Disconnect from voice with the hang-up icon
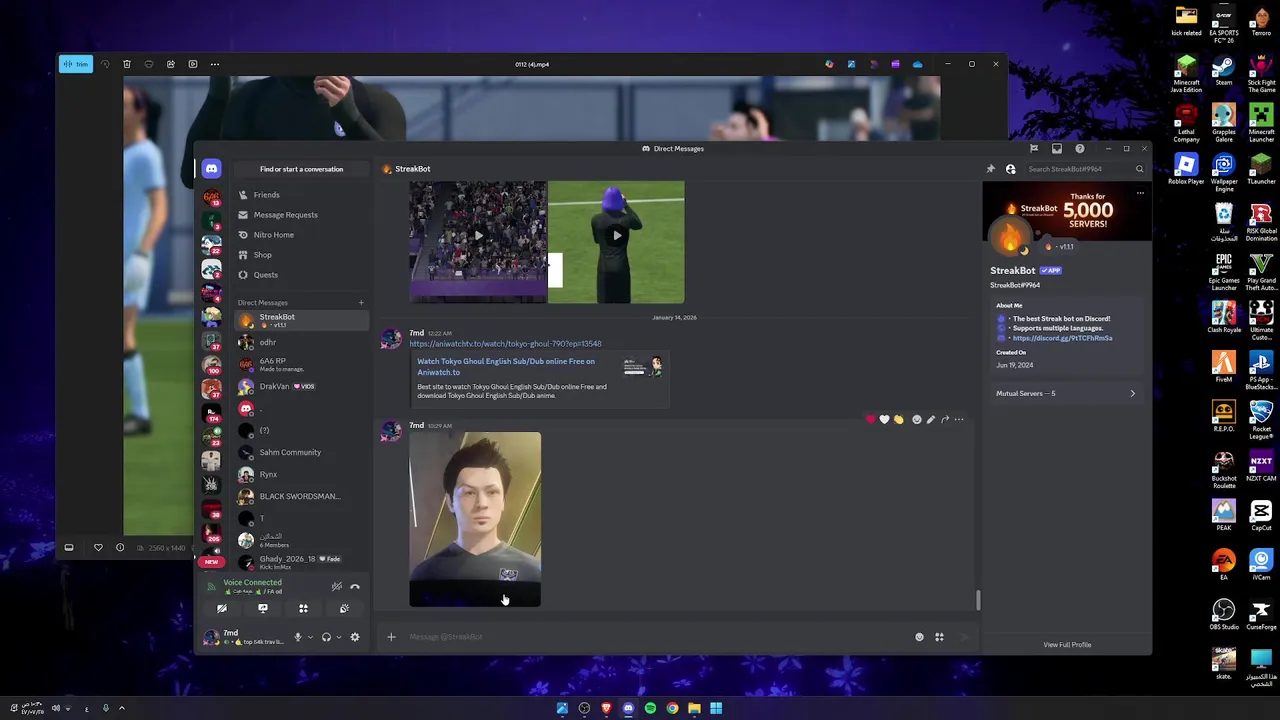This screenshot has width=1280, height=720. click(x=355, y=587)
